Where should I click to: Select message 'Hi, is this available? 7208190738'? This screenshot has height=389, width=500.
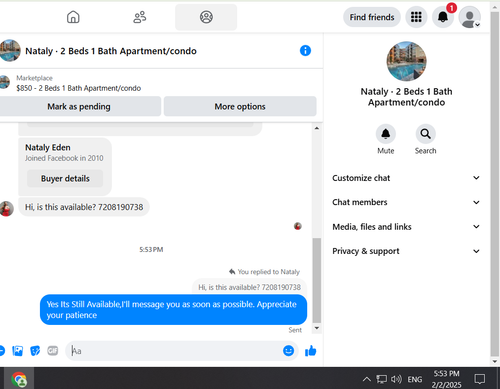coord(84,207)
